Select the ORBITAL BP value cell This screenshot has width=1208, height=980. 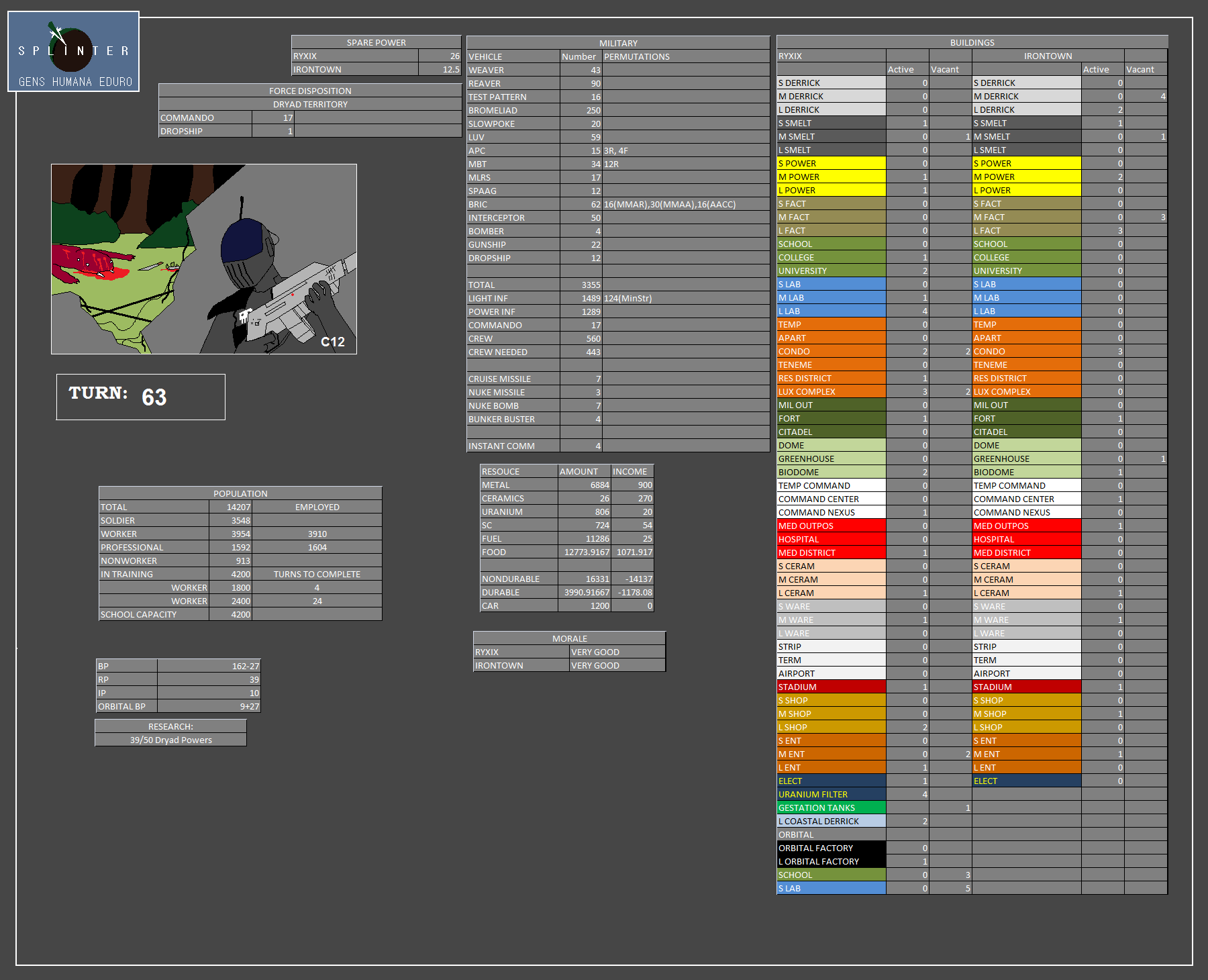[x=209, y=706]
